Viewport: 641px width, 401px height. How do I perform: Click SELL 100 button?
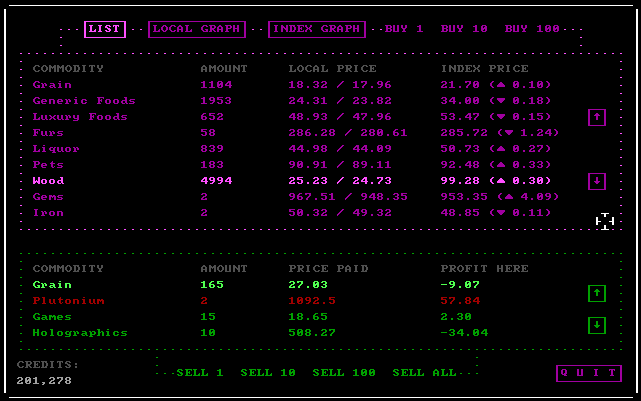click(344, 373)
